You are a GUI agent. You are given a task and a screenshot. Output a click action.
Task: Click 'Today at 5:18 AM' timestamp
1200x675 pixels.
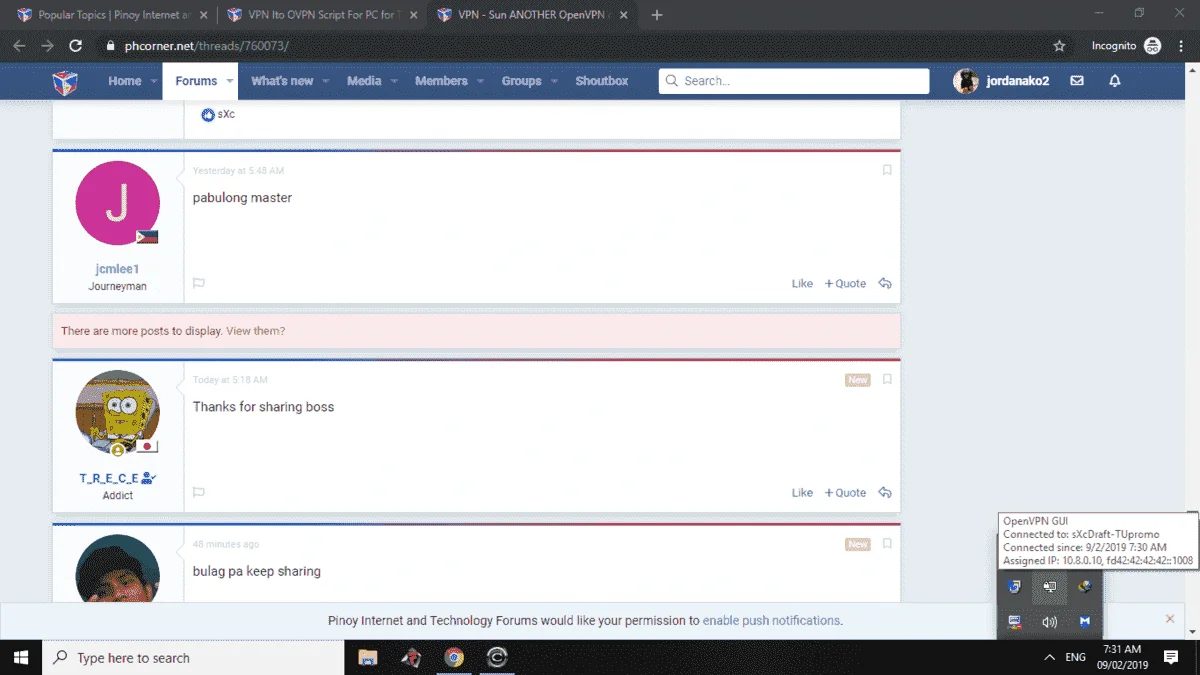230,380
